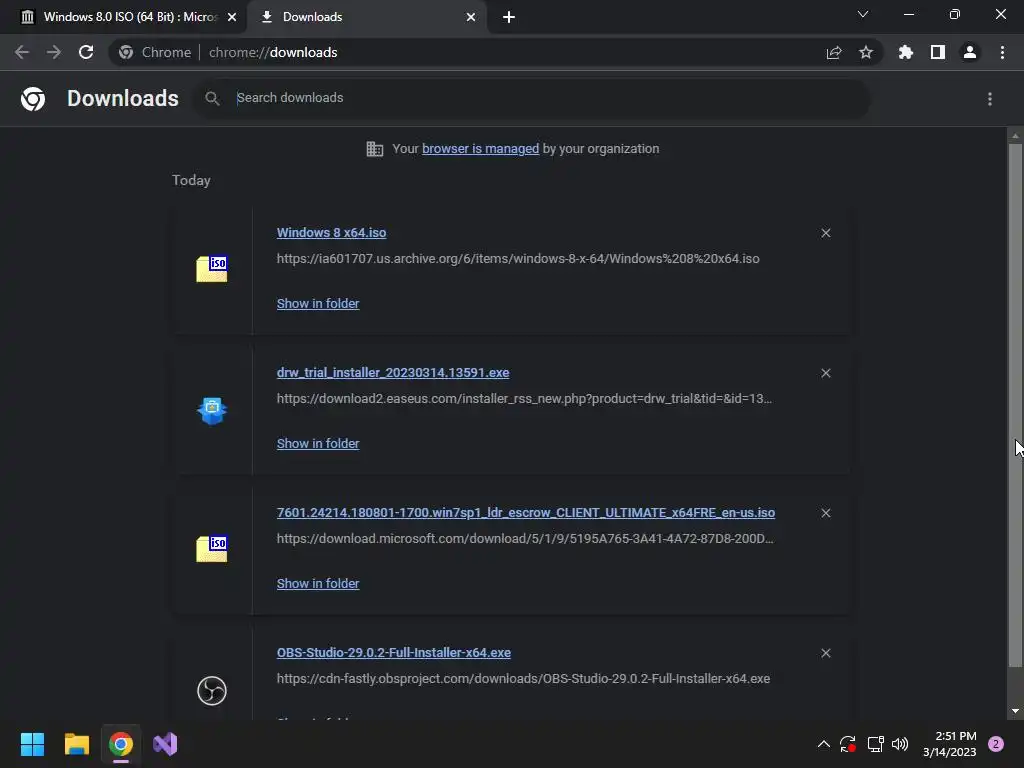Open the volume speaker tray icon
The image size is (1024, 768).
(900, 744)
